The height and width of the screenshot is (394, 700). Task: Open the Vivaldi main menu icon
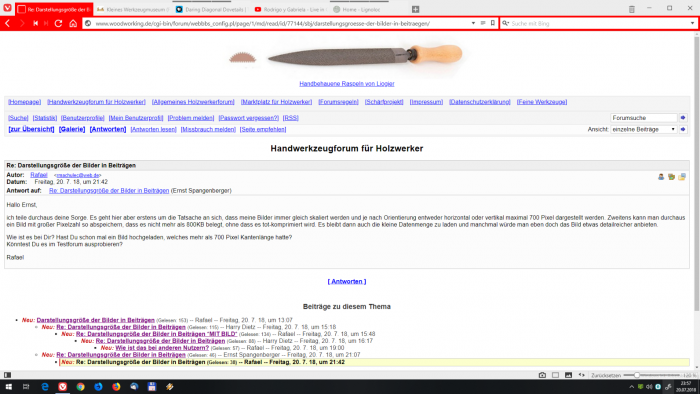coord(7,8)
